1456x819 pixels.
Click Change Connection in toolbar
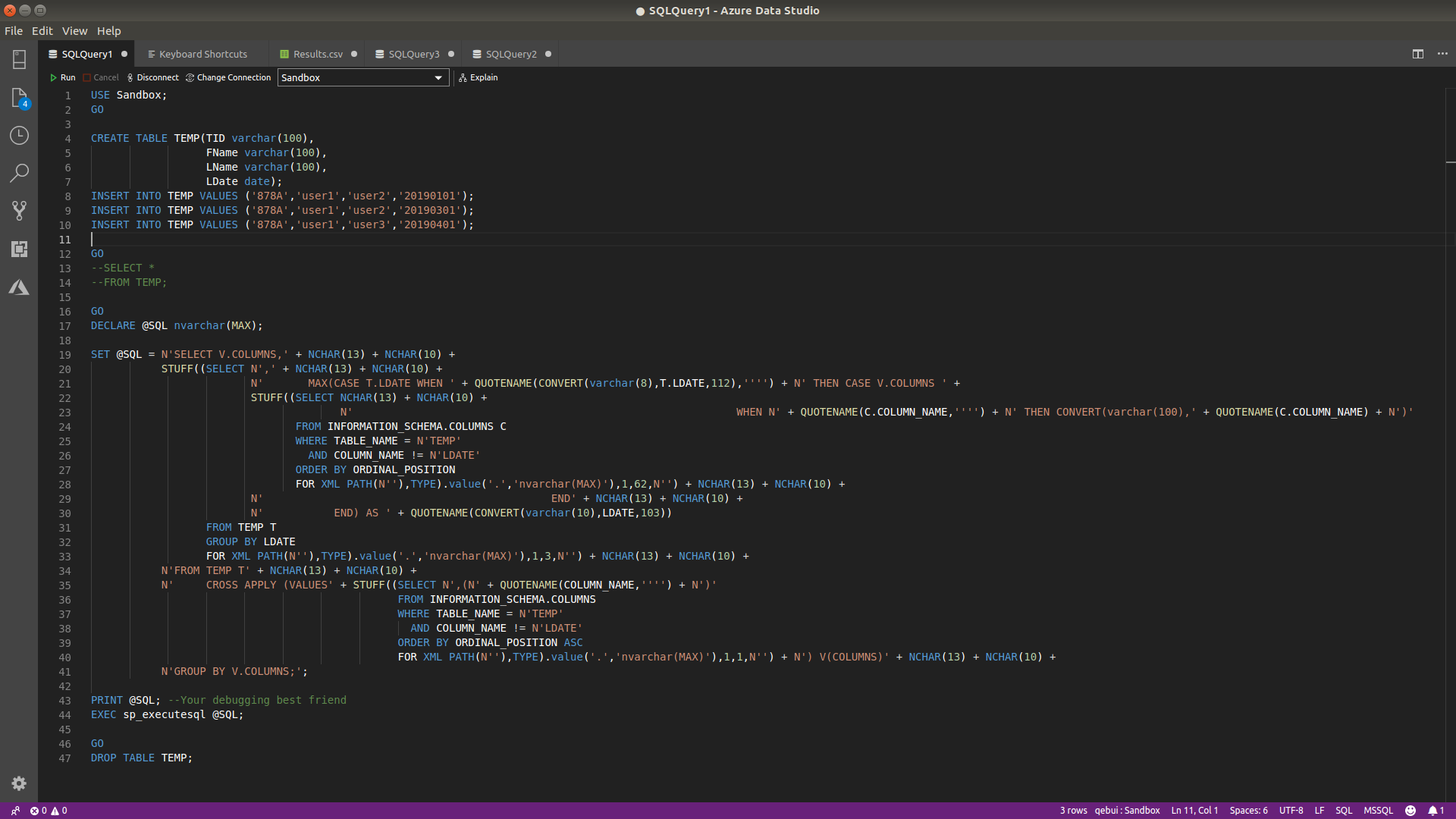click(228, 77)
